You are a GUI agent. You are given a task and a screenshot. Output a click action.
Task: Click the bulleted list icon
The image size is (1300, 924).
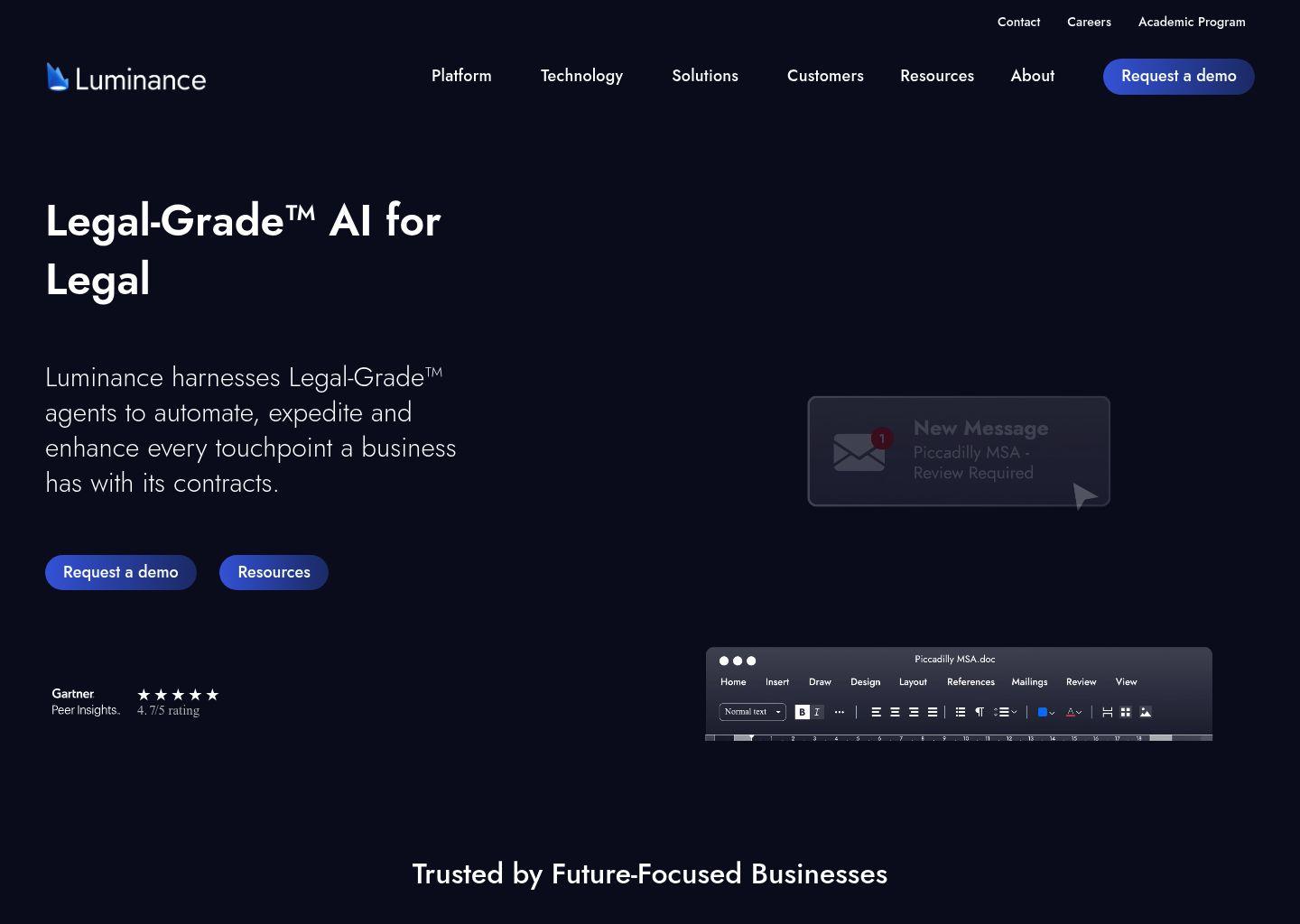click(x=961, y=712)
